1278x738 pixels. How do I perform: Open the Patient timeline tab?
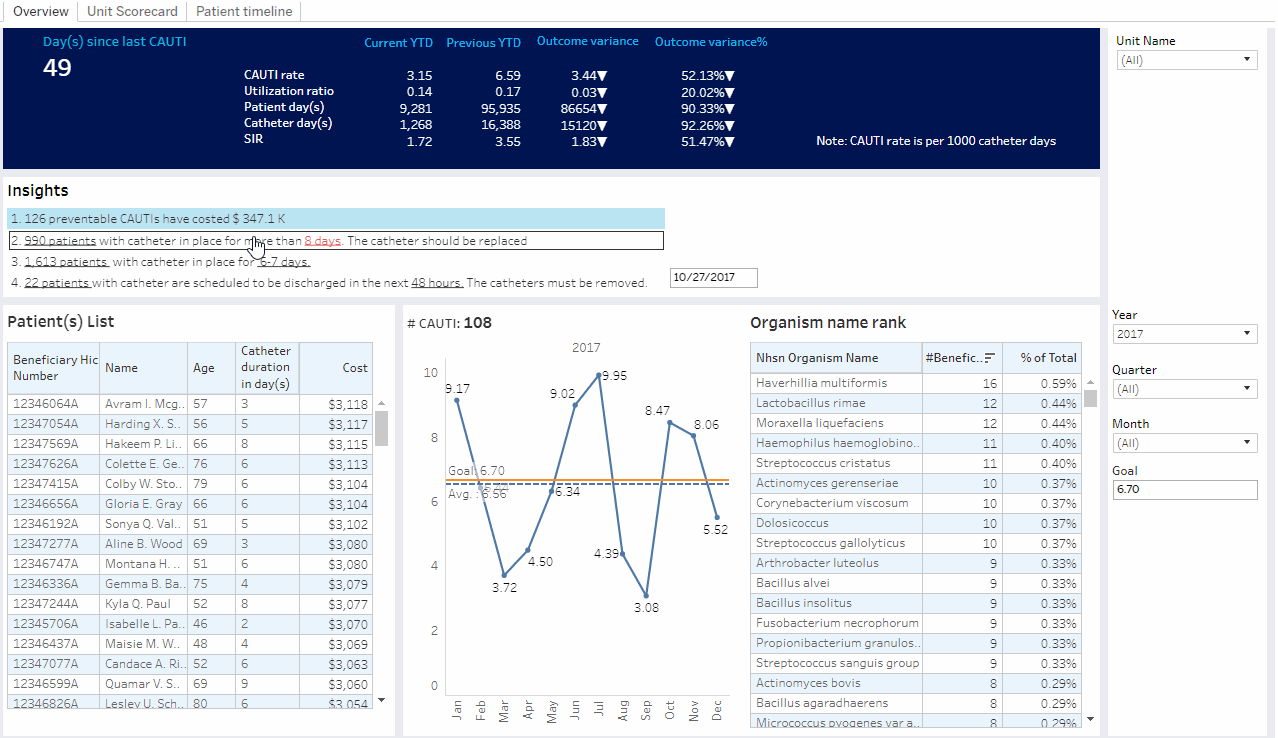[x=244, y=11]
